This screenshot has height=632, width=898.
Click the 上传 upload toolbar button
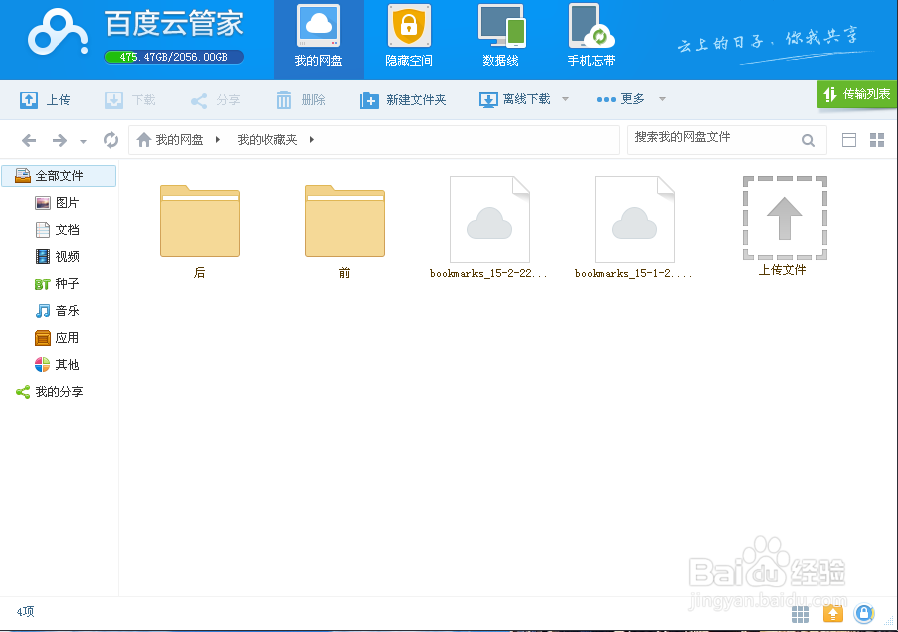click(x=45, y=100)
